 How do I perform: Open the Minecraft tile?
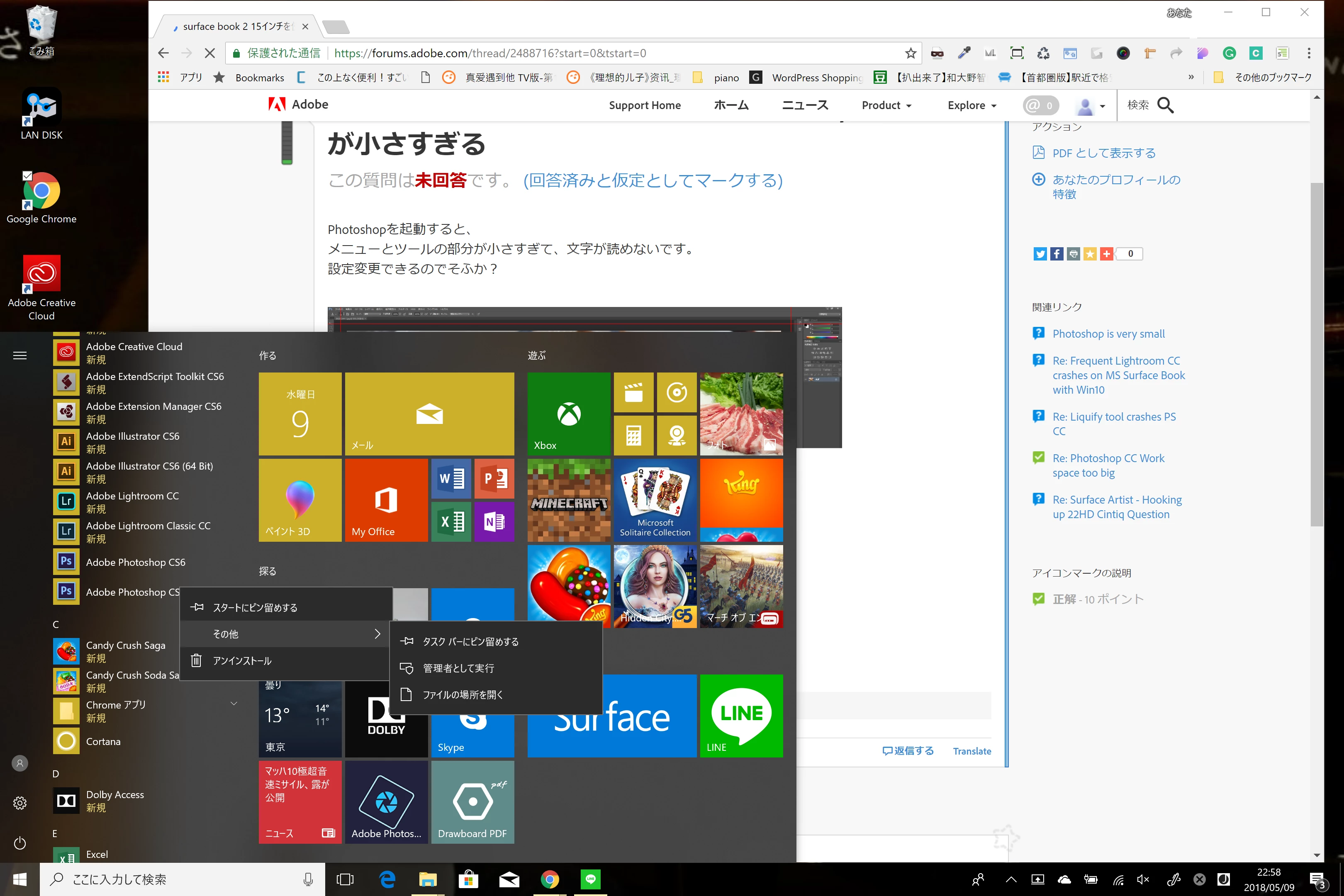click(568, 500)
